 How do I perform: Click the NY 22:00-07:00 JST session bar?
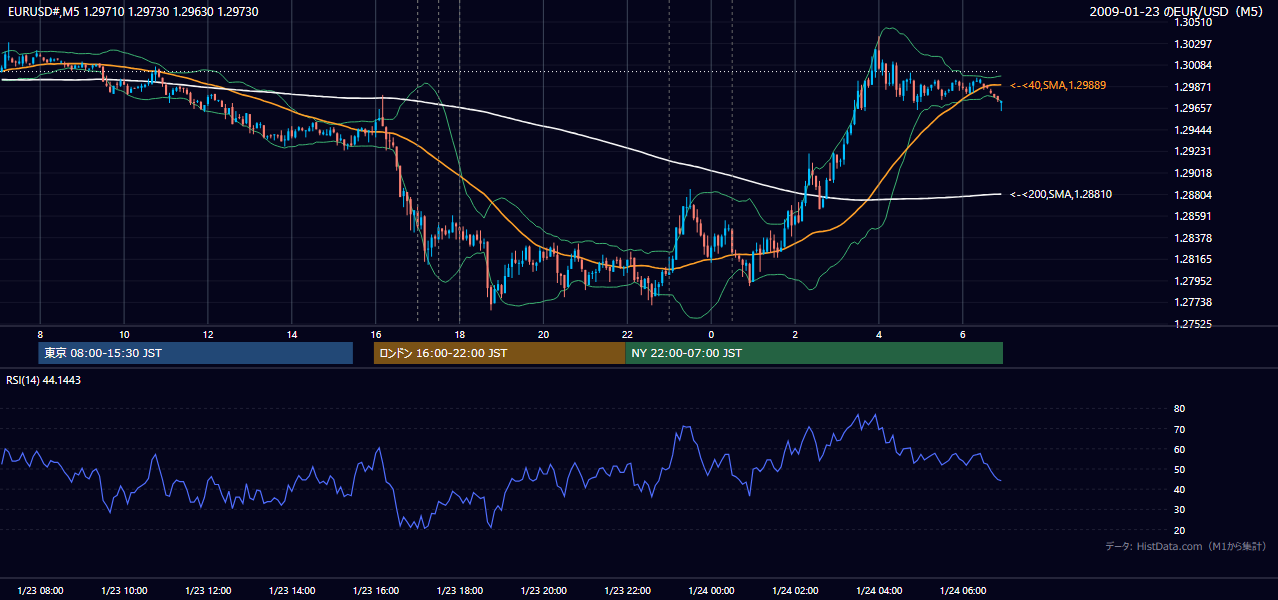pyautogui.click(x=814, y=353)
